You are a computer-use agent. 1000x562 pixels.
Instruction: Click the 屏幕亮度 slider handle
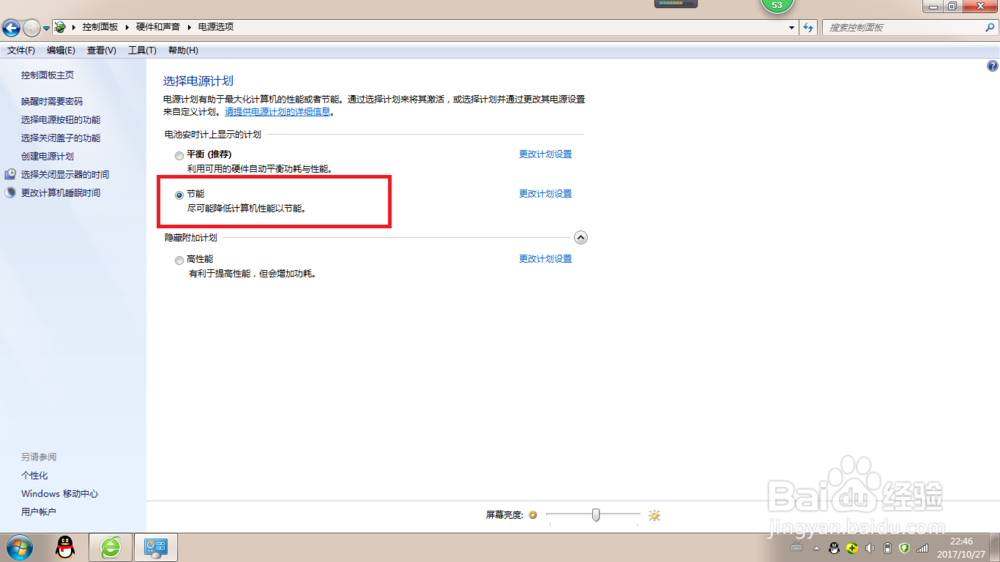pyautogui.click(x=596, y=514)
